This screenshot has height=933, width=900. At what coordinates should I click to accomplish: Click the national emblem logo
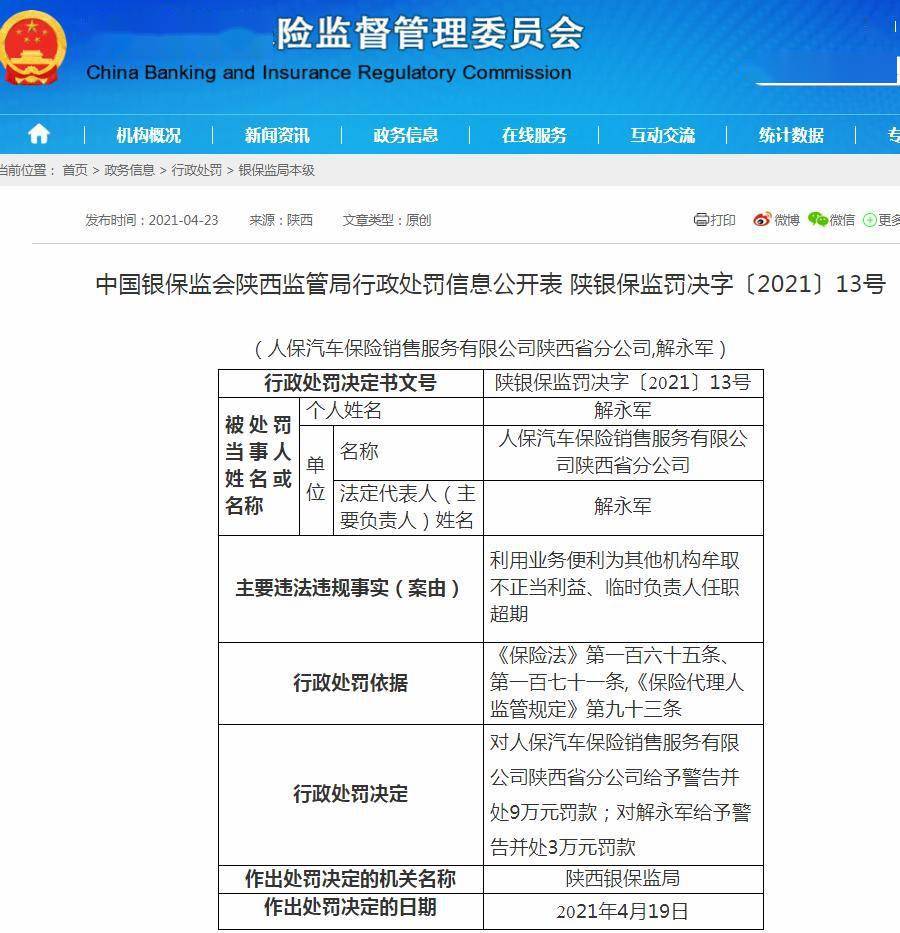pos(33,49)
